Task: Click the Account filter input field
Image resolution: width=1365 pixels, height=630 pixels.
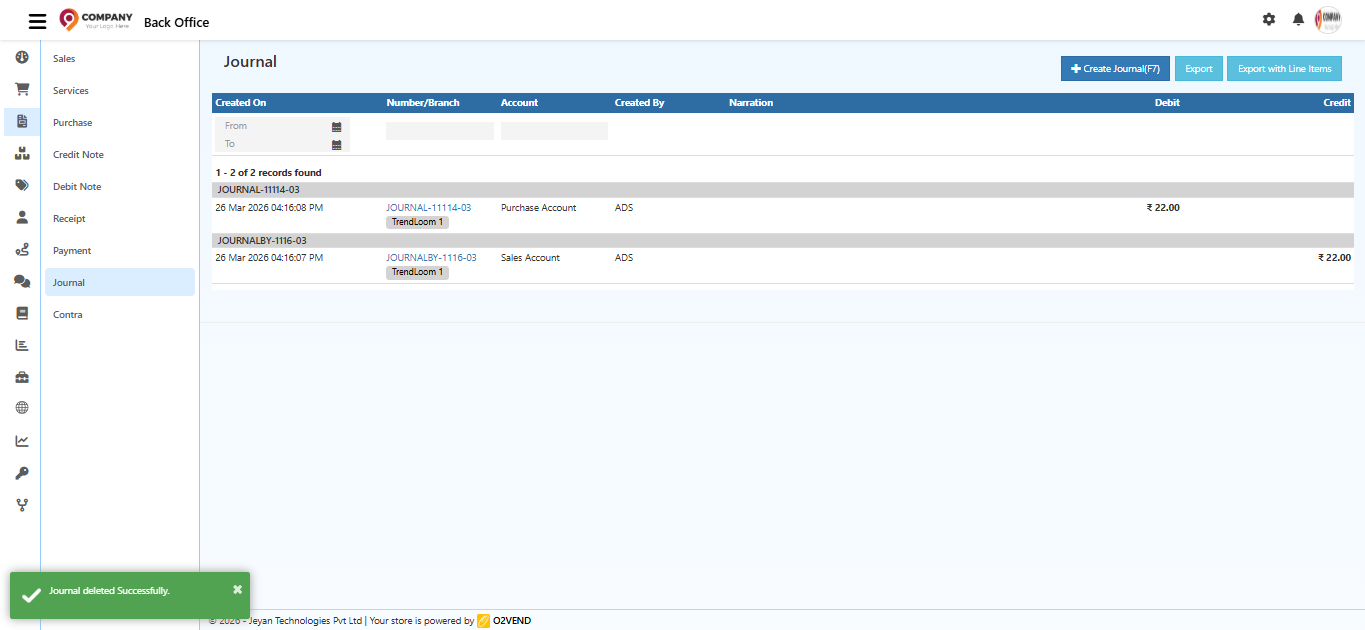Action: coord(554,131)
